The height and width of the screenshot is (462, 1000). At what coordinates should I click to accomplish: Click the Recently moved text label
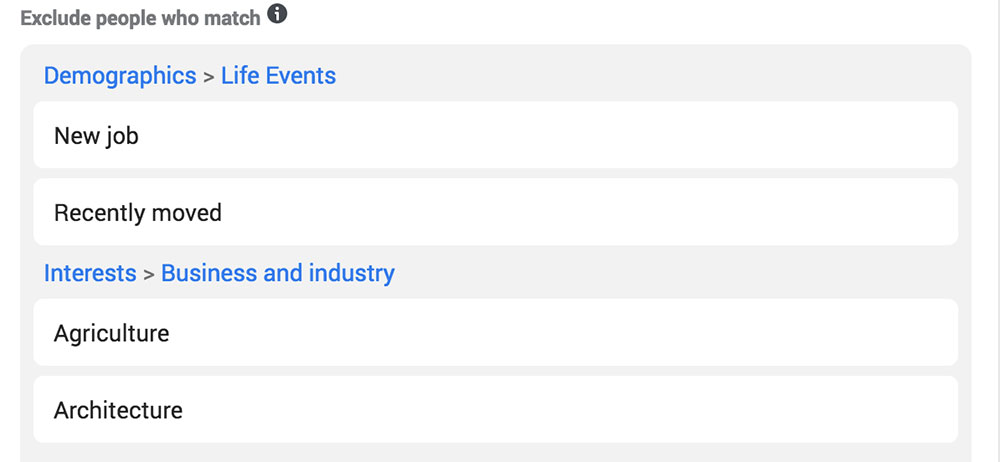coord(138,212)
